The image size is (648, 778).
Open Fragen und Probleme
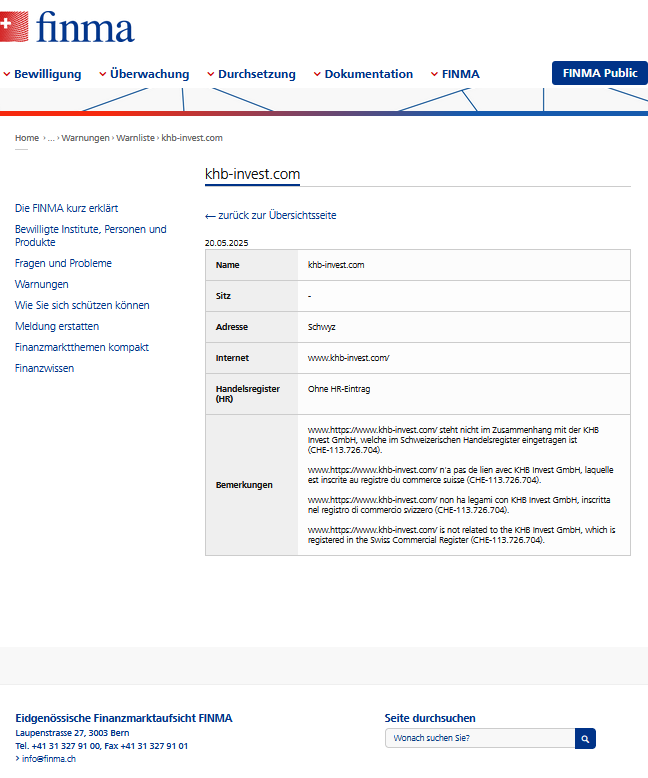(x=63, y=263)
